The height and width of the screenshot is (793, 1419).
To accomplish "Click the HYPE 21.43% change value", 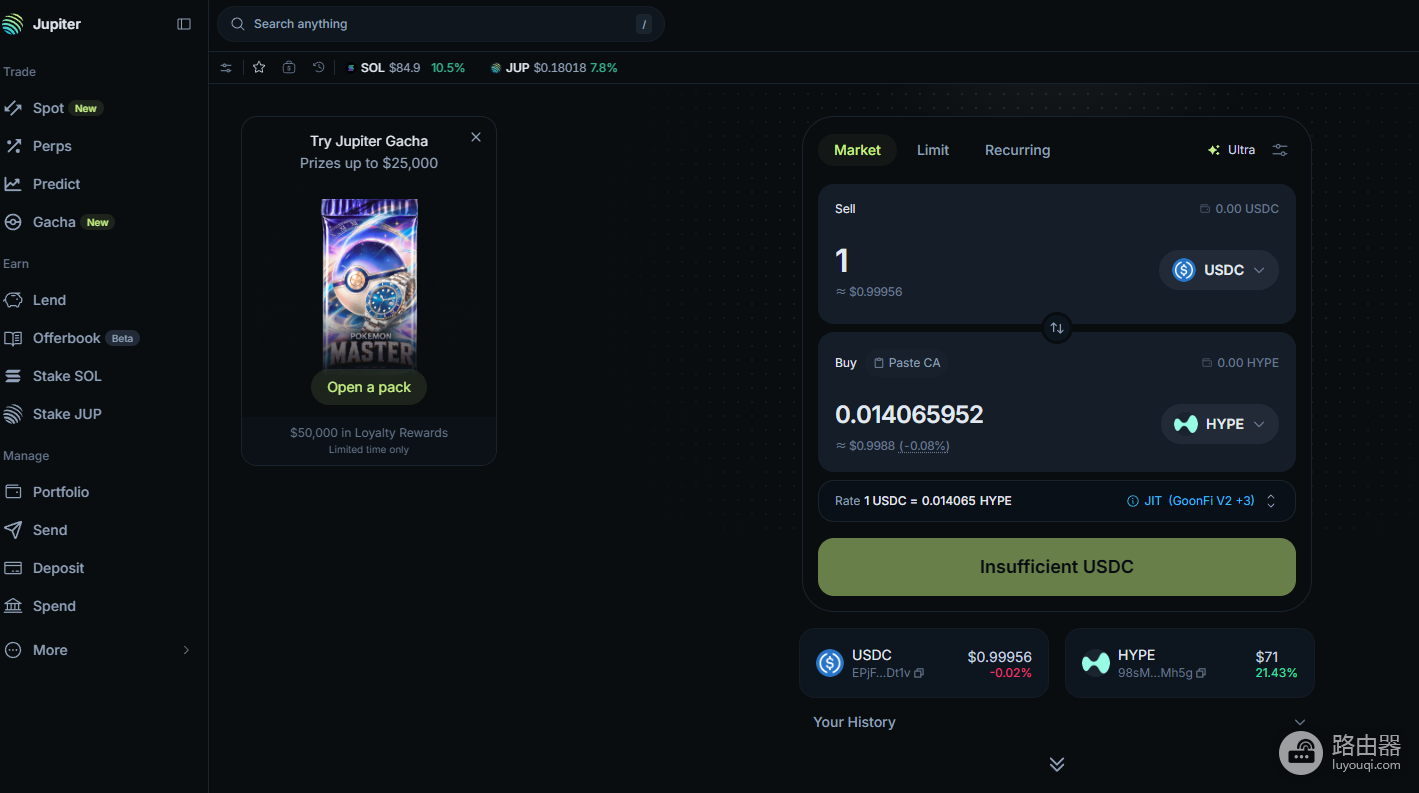I will 1276,673.
